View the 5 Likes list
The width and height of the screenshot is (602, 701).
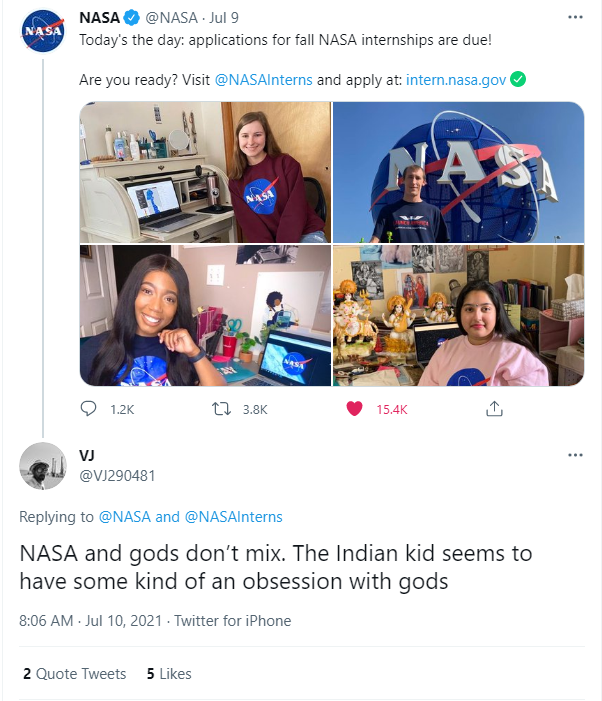pos(169,674)
